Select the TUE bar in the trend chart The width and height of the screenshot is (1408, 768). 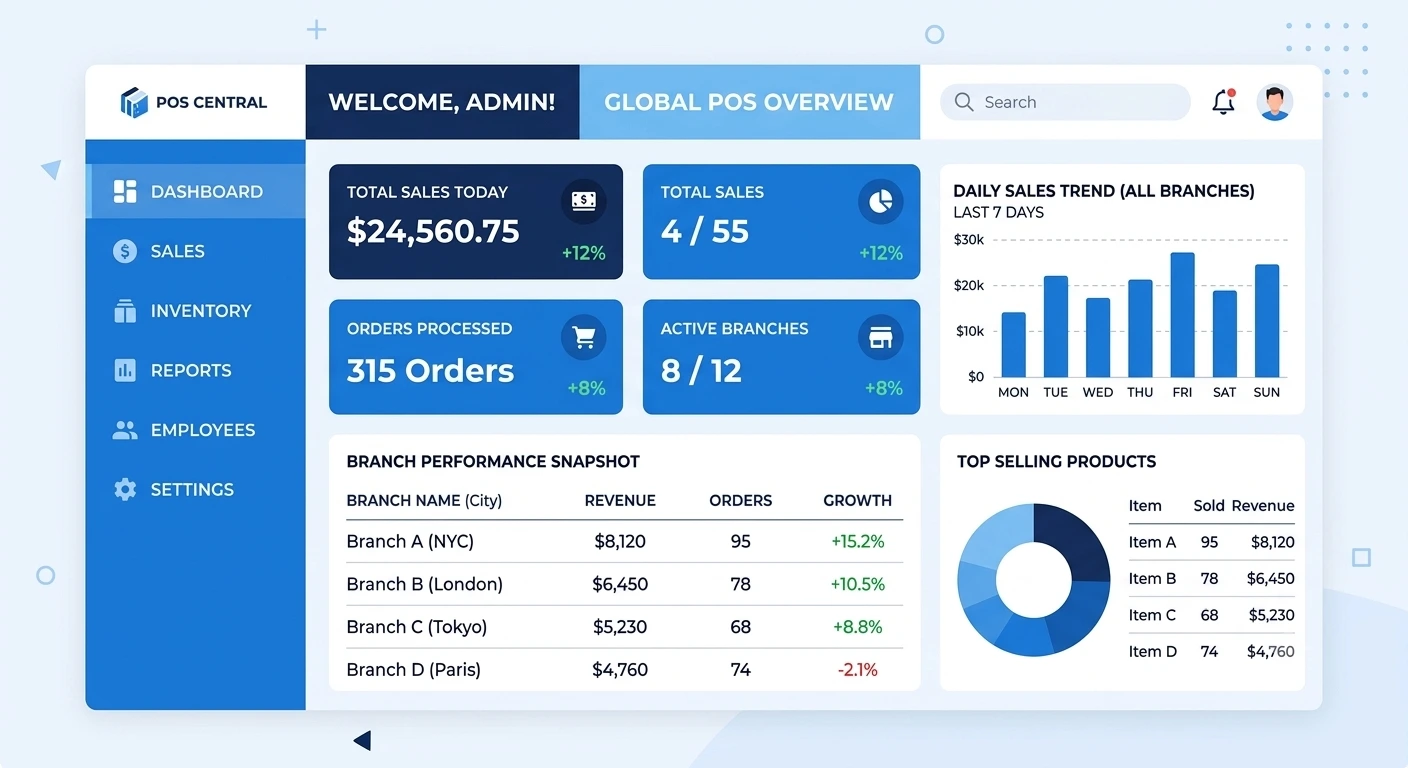coord(1055,326)
